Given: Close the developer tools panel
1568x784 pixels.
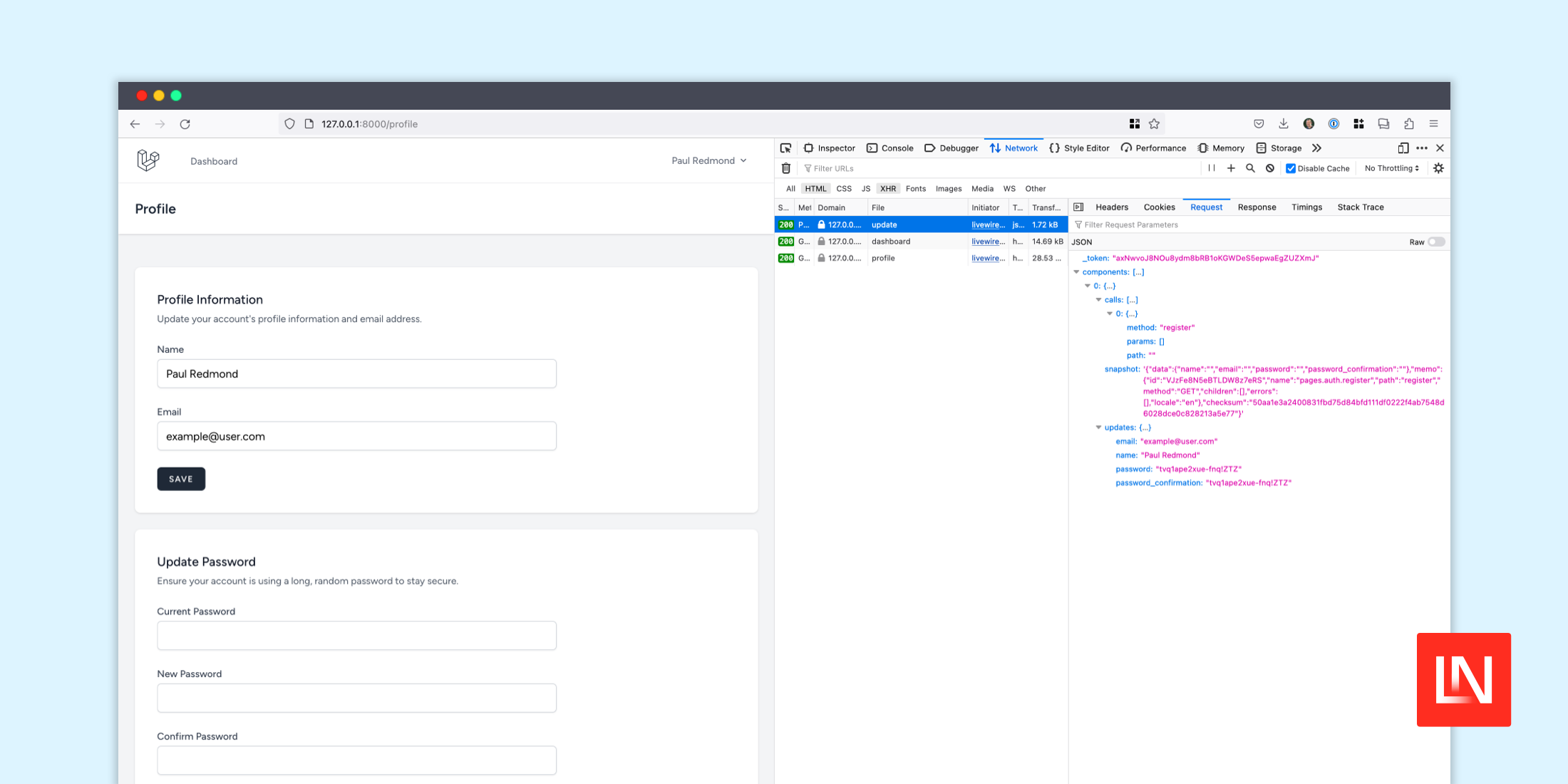Looking at the screenshot, I should click(x=1440, y=148).
